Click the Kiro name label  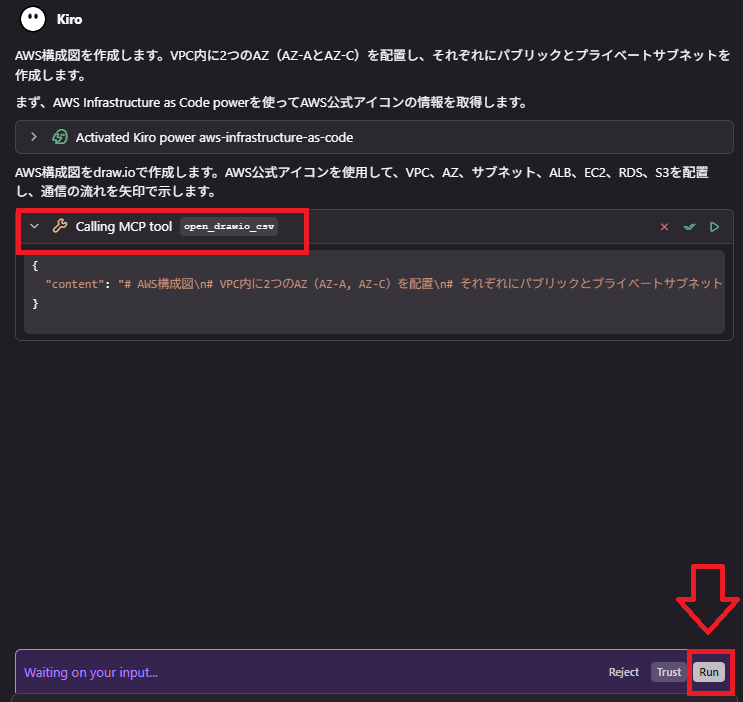(x=70, y=18)
